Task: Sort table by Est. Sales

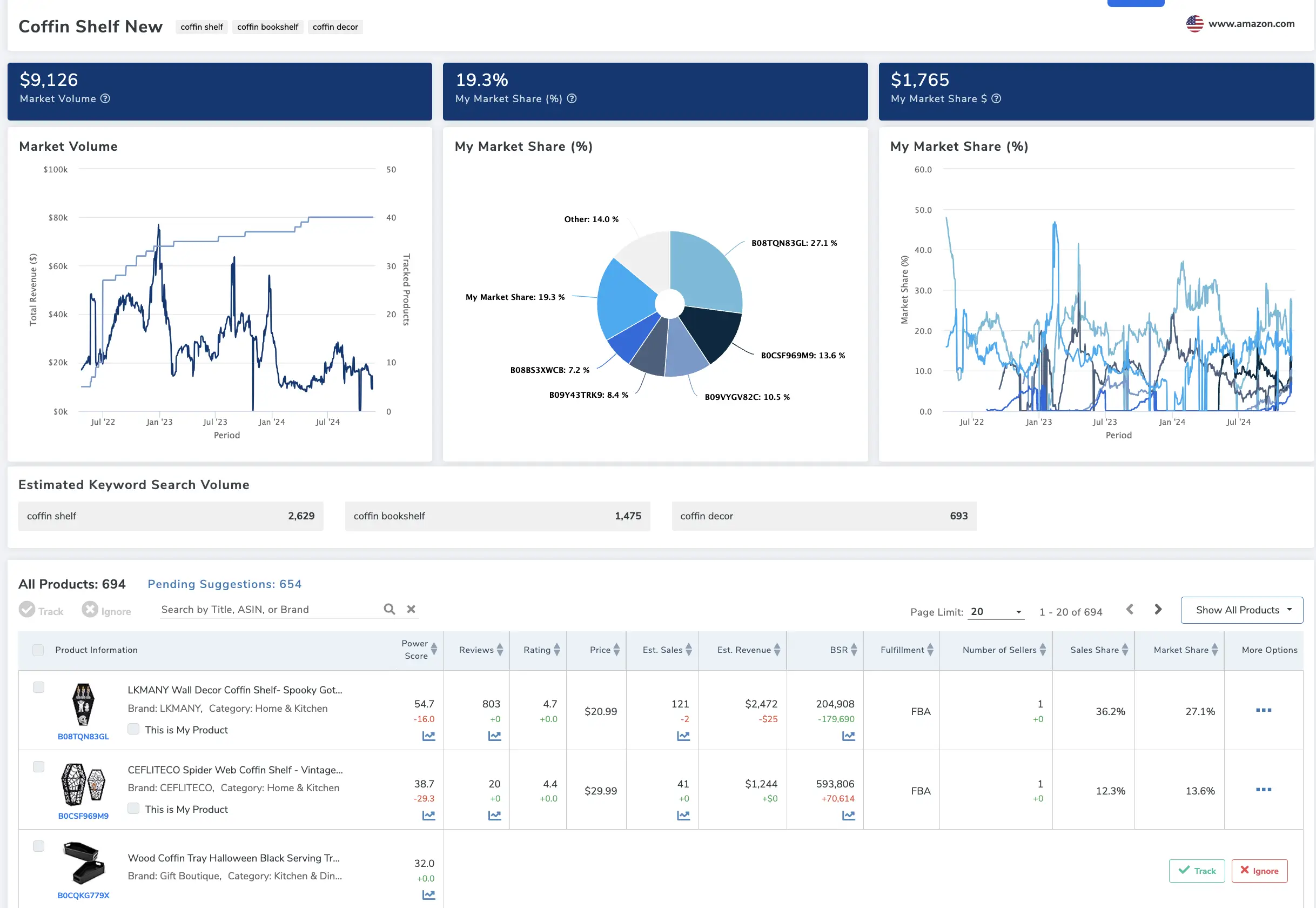Action: click(x=689, y=650)
